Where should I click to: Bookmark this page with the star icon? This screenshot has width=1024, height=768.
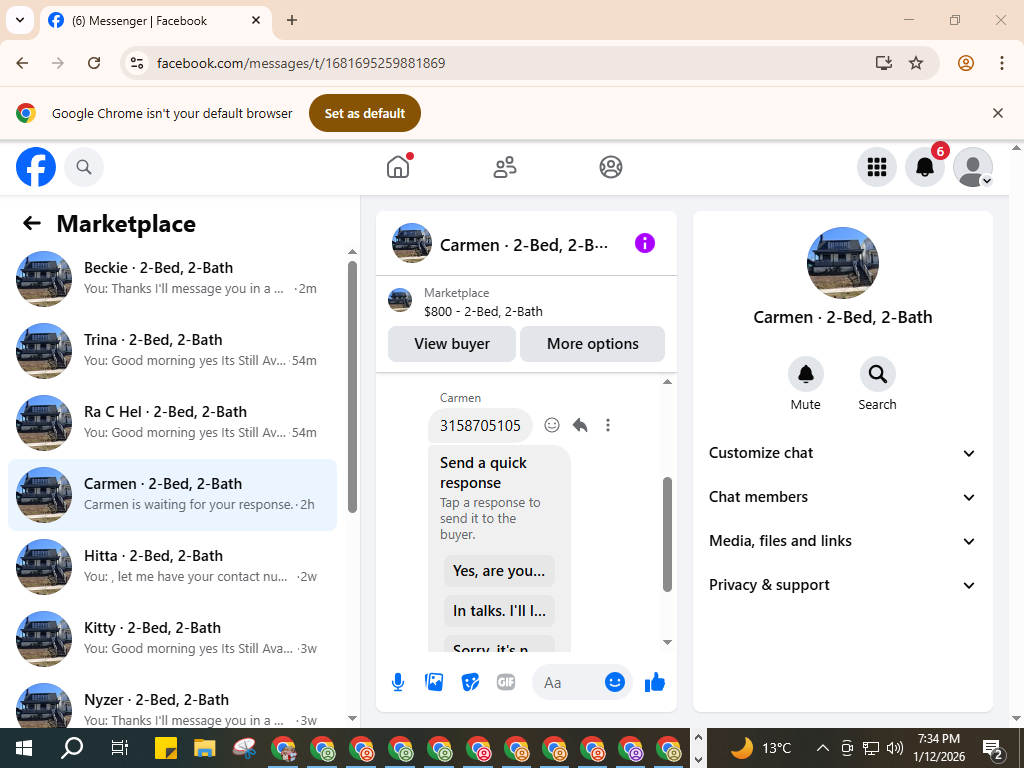point(916,63)
